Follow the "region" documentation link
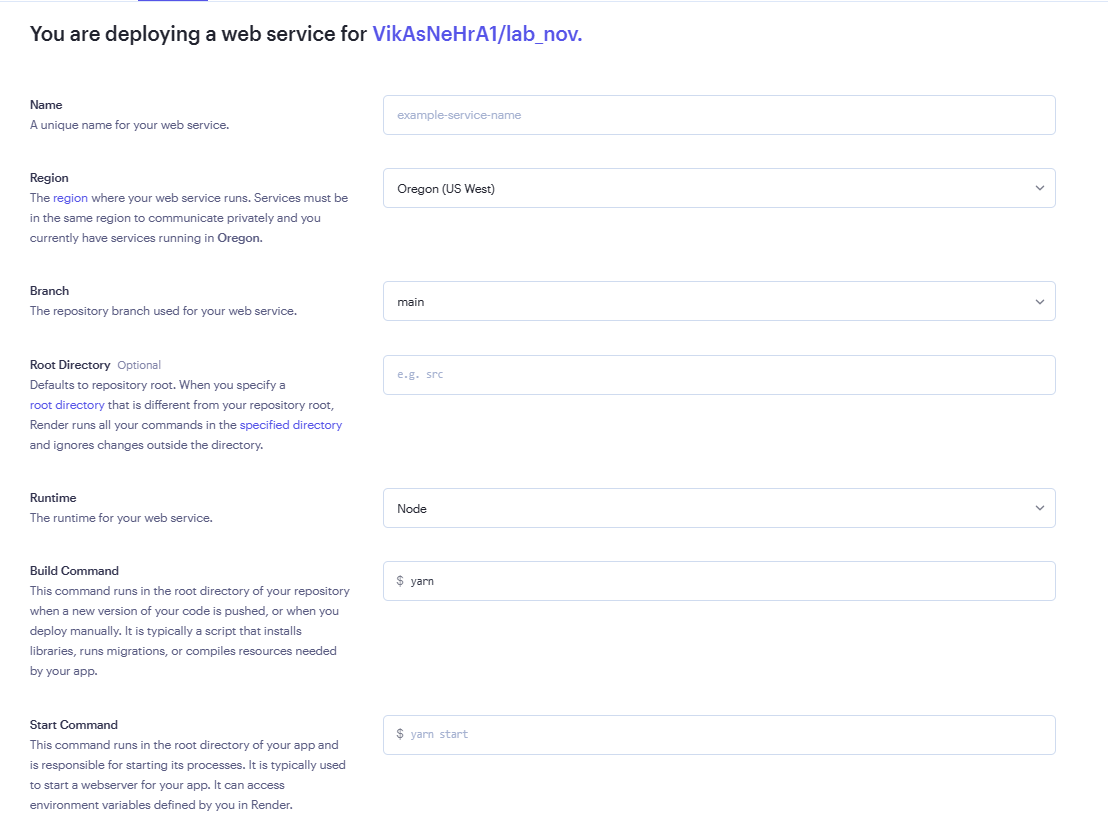 tap(70, 197)
